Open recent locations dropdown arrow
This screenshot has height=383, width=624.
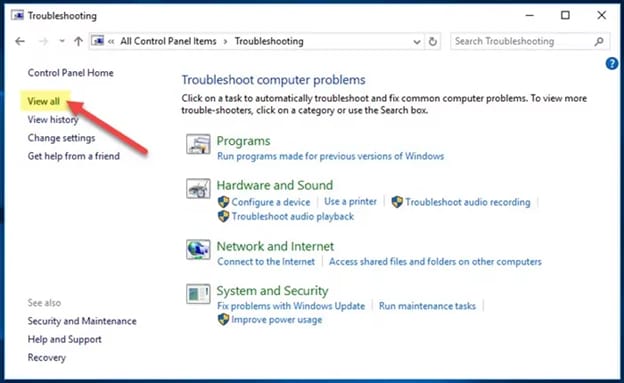pos(62,41)
